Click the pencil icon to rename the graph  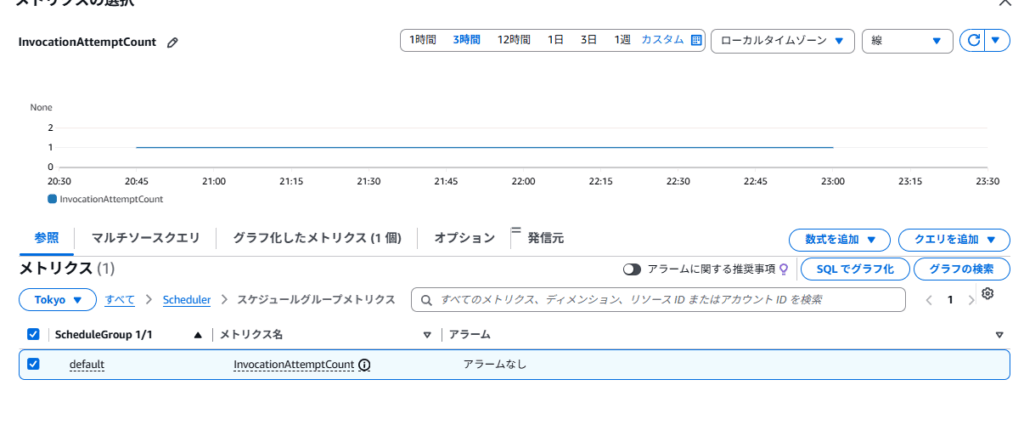pyautogui.click(x=173, y=43)
